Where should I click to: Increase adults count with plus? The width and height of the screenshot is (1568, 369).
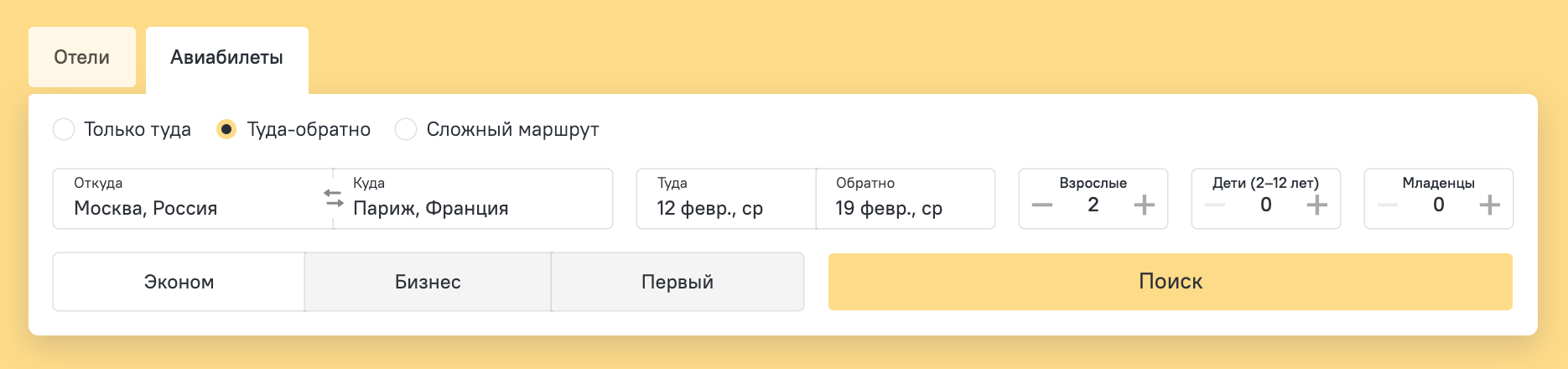(x=1144, y=205)
